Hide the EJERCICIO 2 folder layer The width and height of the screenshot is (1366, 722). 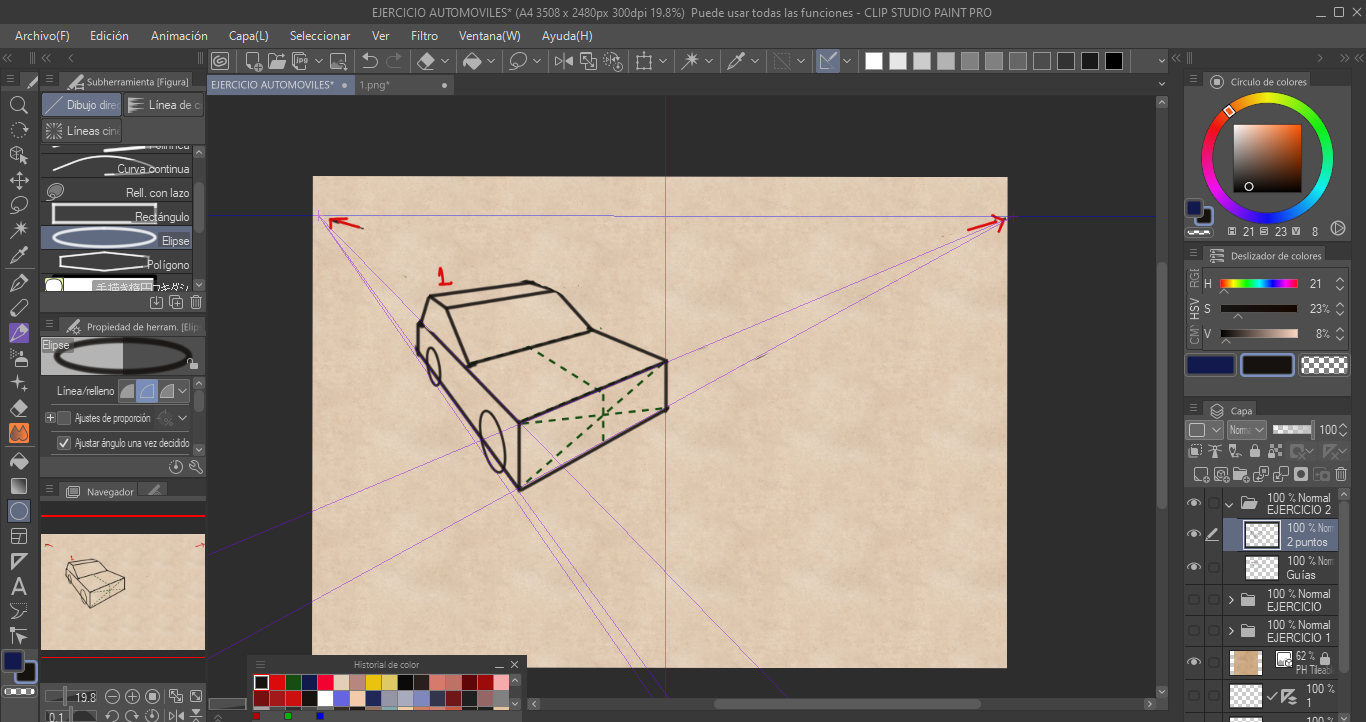click(x=1193, y=503)
